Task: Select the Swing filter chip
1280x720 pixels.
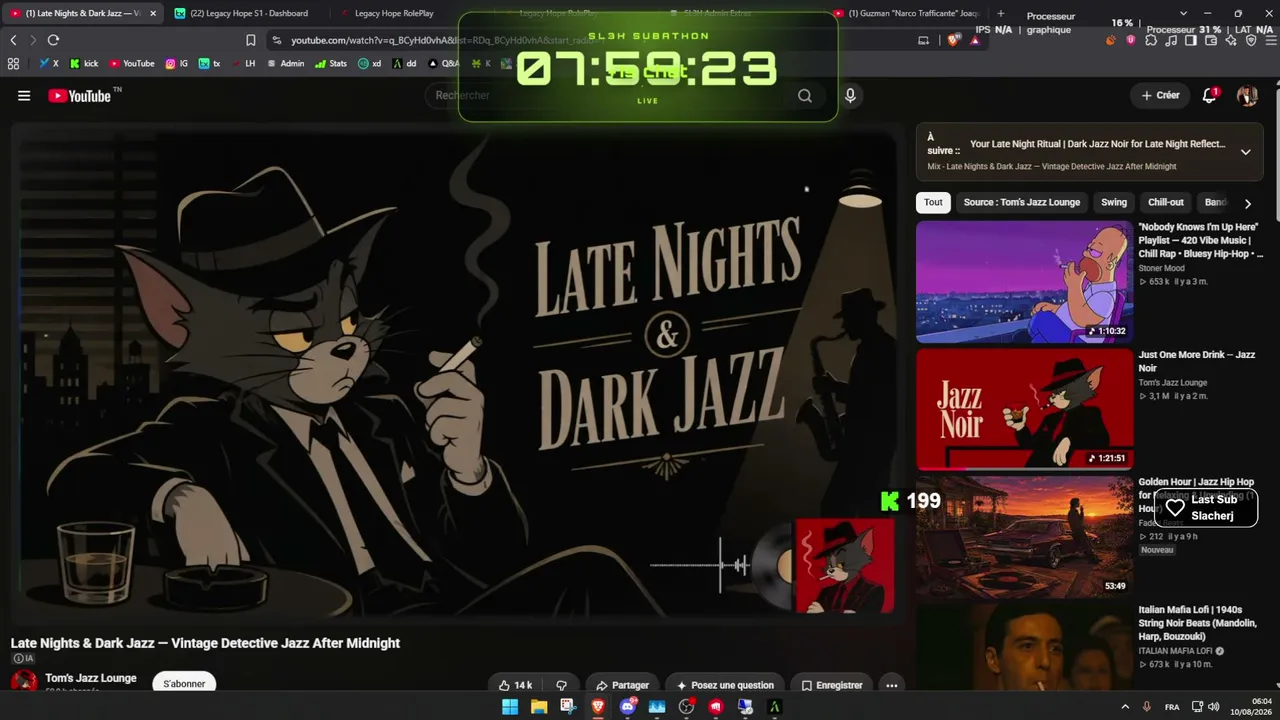Action: click(x=1114, y=202)
